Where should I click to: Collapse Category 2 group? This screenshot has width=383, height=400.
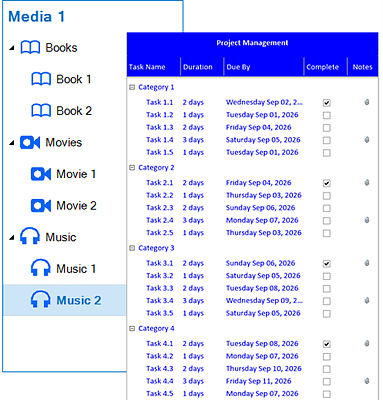tap(132, 168)
